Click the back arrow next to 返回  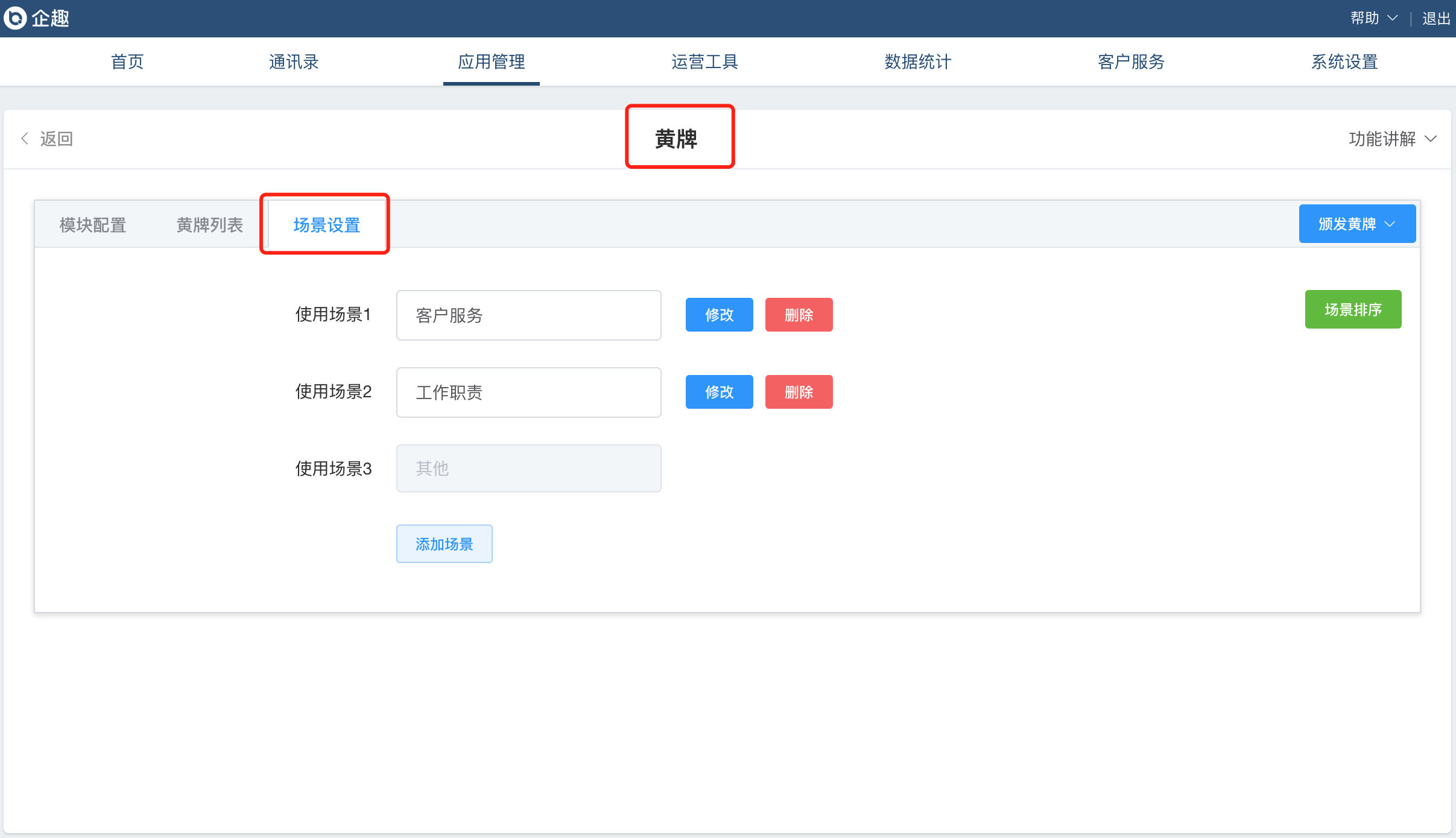[x=25, y=139]
